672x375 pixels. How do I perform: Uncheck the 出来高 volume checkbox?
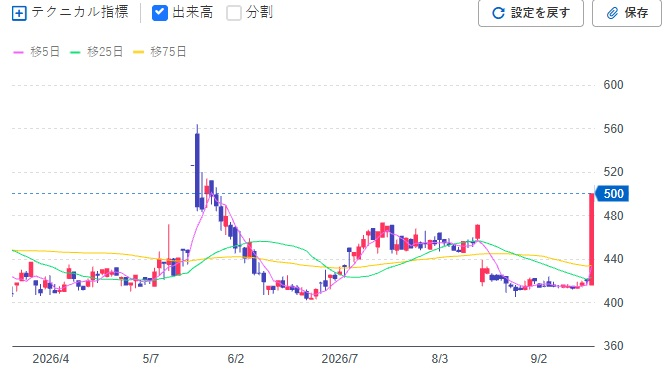point(160,12)
